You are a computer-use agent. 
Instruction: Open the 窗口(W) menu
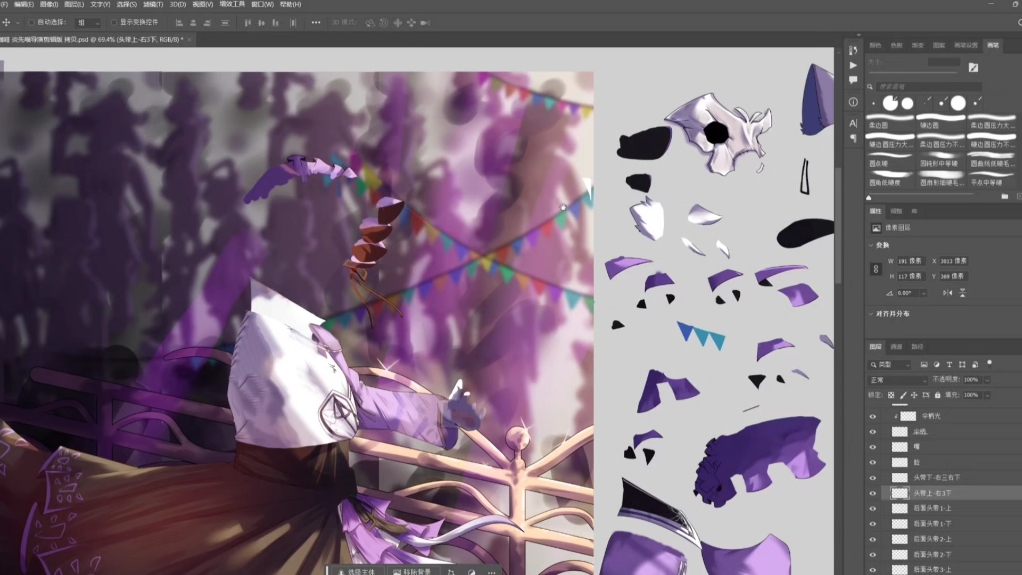[262, 5]
